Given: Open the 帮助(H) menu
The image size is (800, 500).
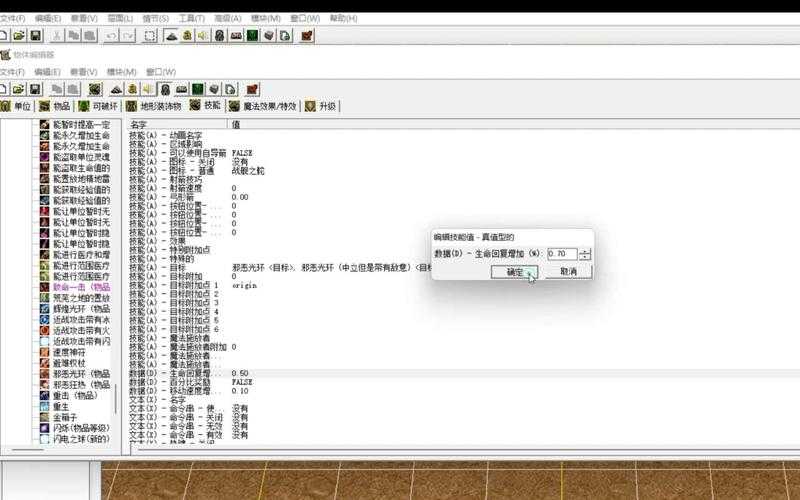Looking at the screenshot, I should tap(343, 18).
